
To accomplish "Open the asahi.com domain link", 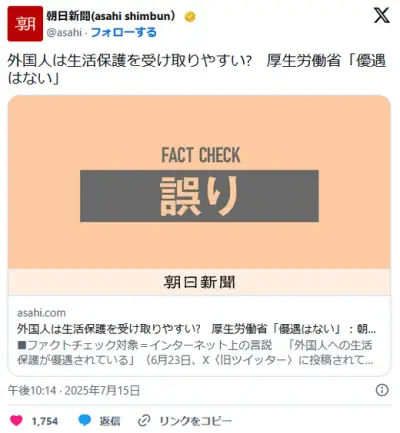I will point(41,313).
